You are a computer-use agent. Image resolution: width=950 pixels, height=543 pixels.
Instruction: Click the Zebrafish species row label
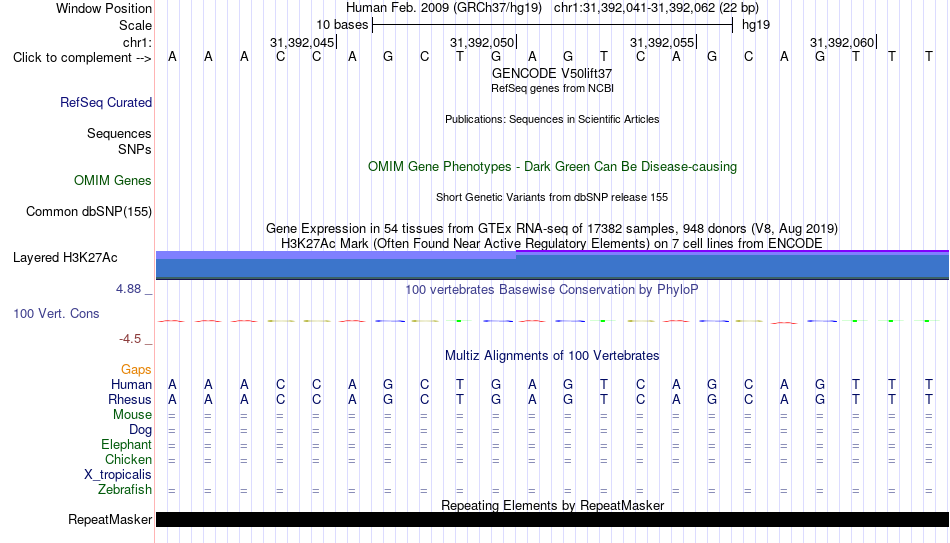(125, 489)
